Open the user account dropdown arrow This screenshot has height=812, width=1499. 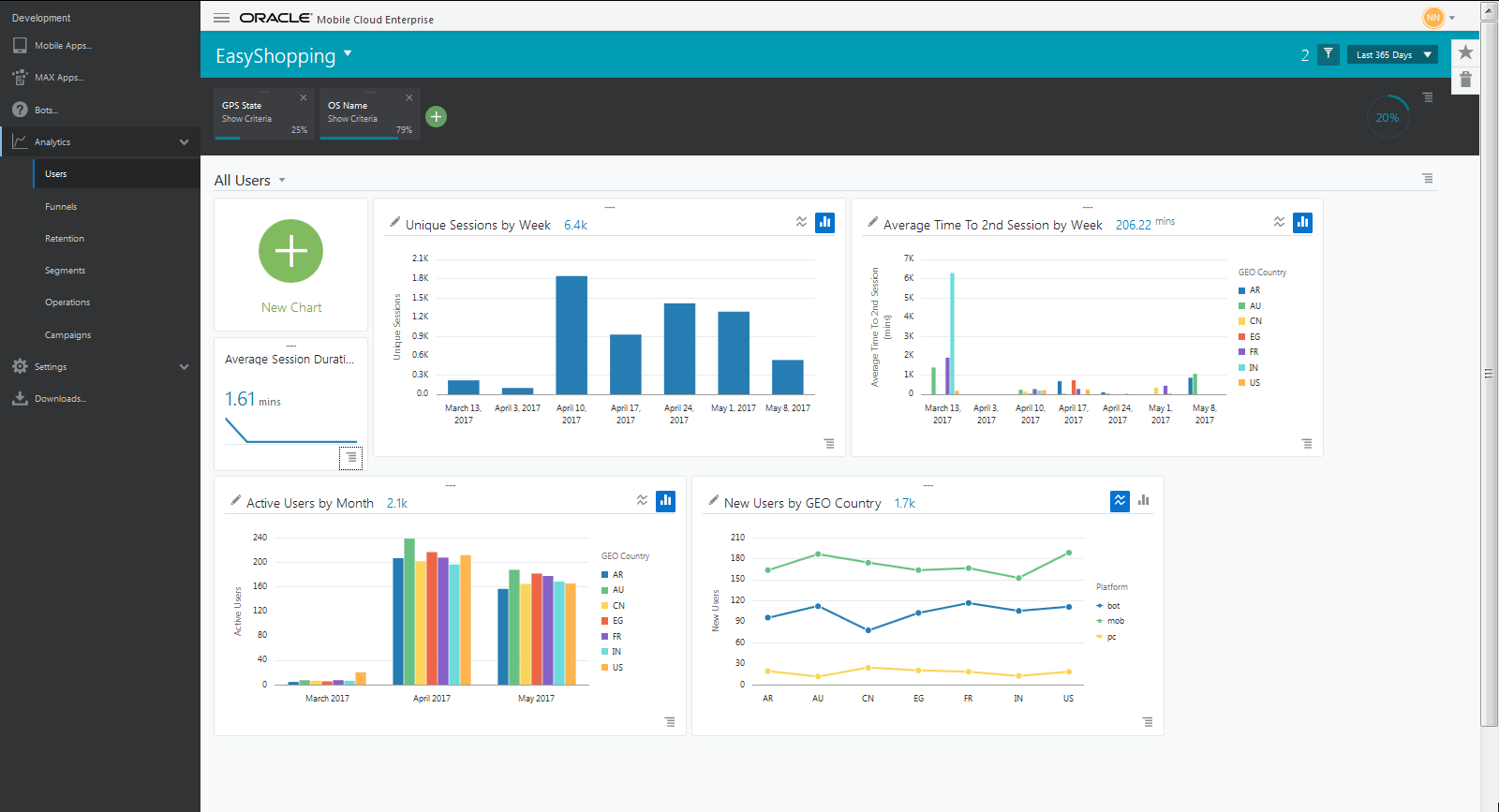click(1452, 18)
